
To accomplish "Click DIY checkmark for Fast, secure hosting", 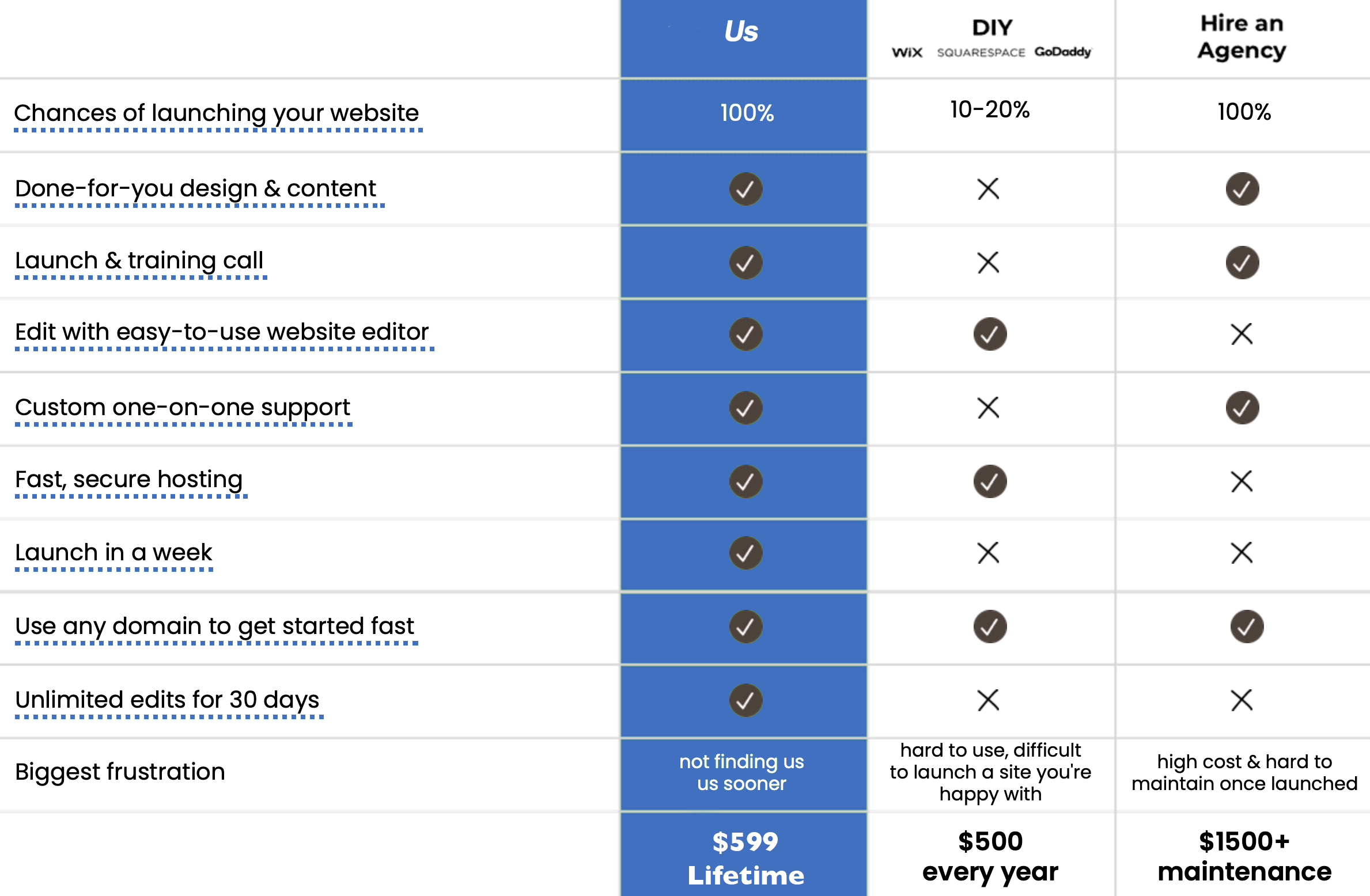I will pos(990,481).
